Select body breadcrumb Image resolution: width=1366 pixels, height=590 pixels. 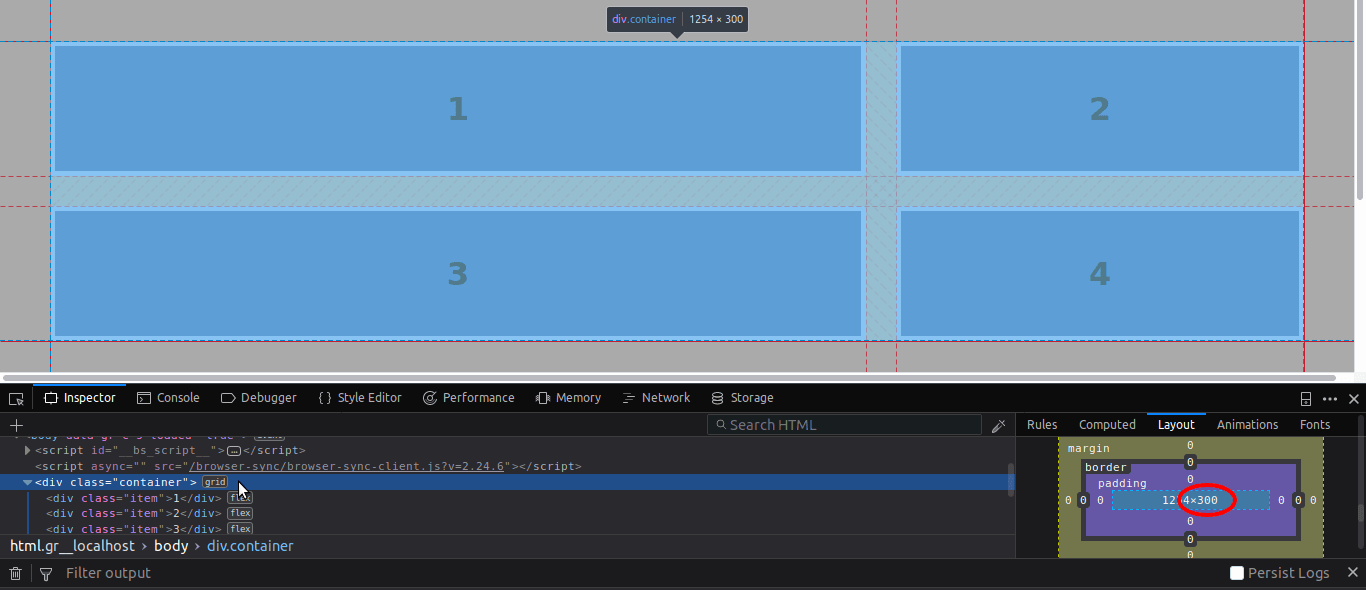[171, 546]
